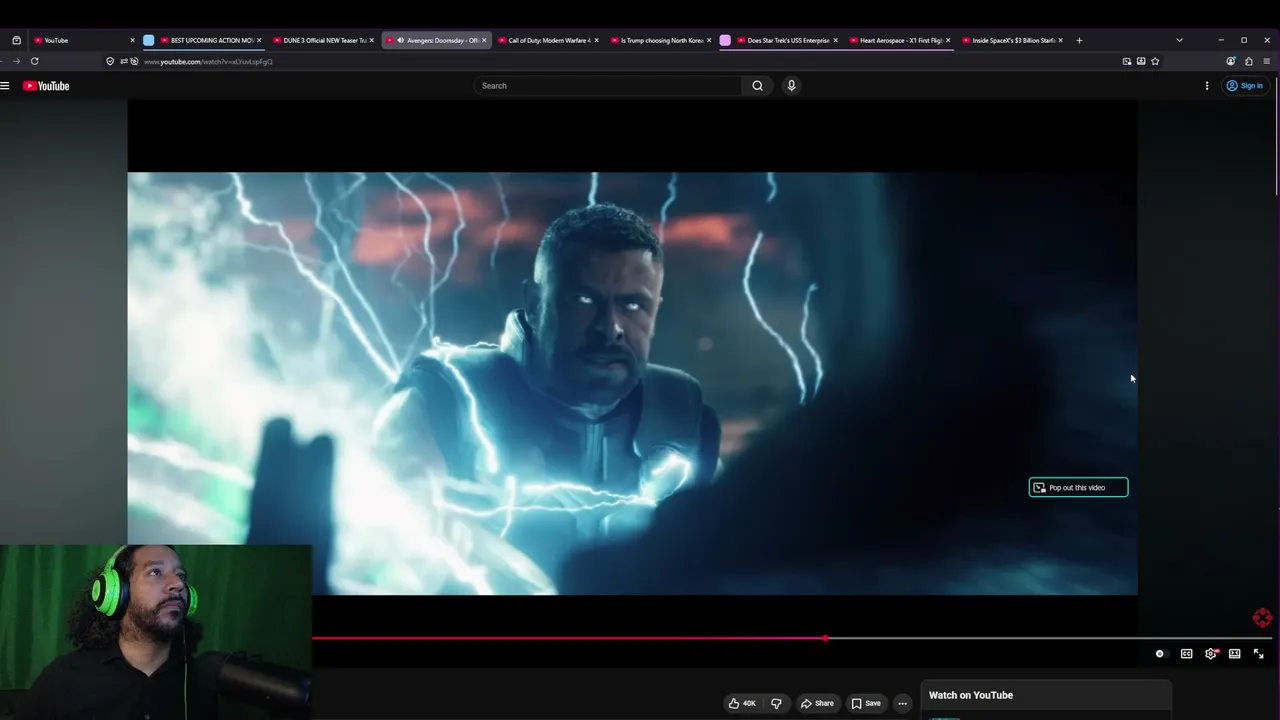Open YouTube settings three-dot menu
Image resolution: width=1280 pixels, height=720 pixels.
pos(1207,86)
